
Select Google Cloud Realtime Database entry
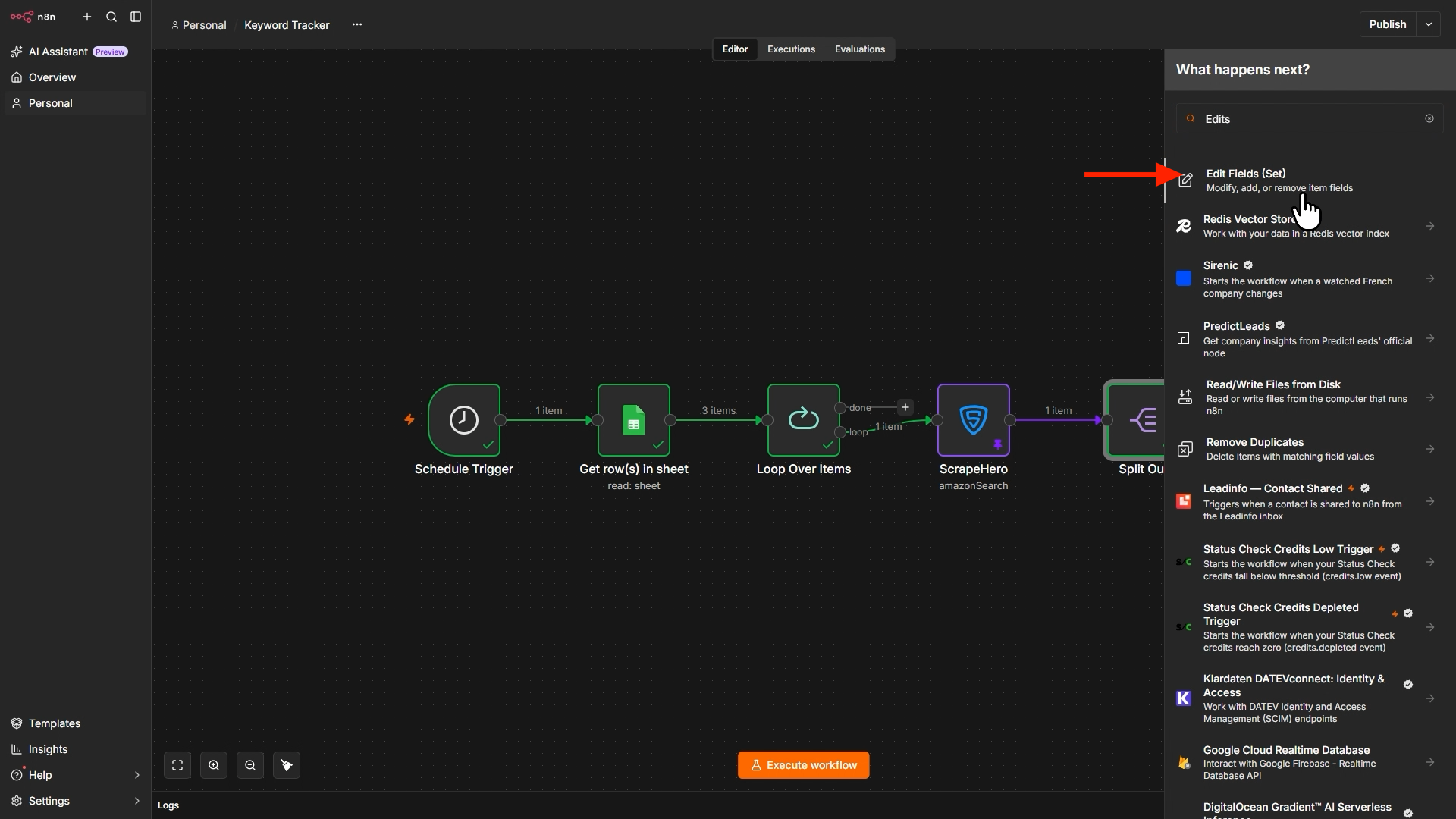tap(1310, 762)
